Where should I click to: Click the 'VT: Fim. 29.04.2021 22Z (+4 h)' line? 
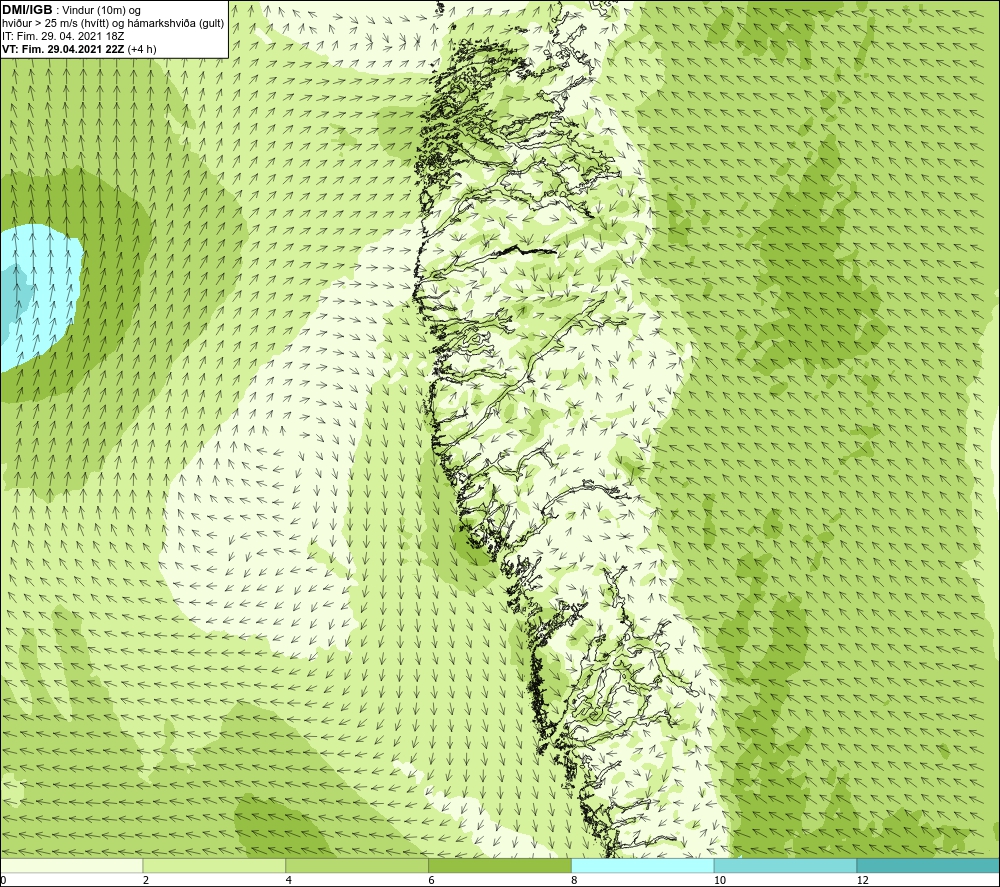[x=79, y=49]
